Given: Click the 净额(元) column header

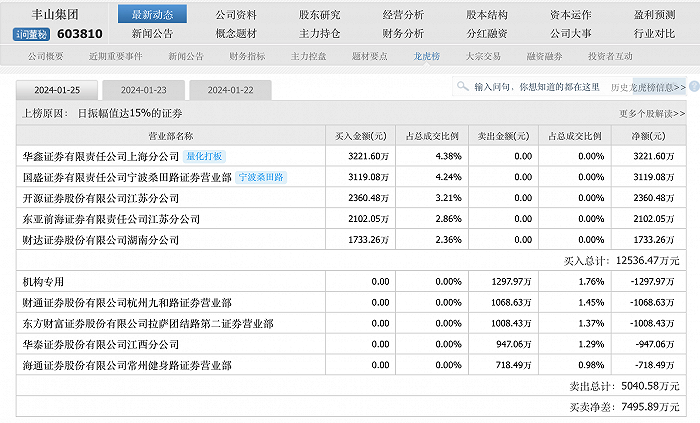Looking at the screenshot, I should point(648,136).
